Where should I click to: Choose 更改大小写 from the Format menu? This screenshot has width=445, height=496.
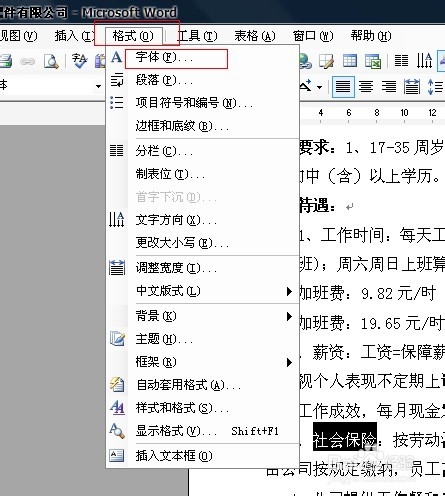click(202, 243)
